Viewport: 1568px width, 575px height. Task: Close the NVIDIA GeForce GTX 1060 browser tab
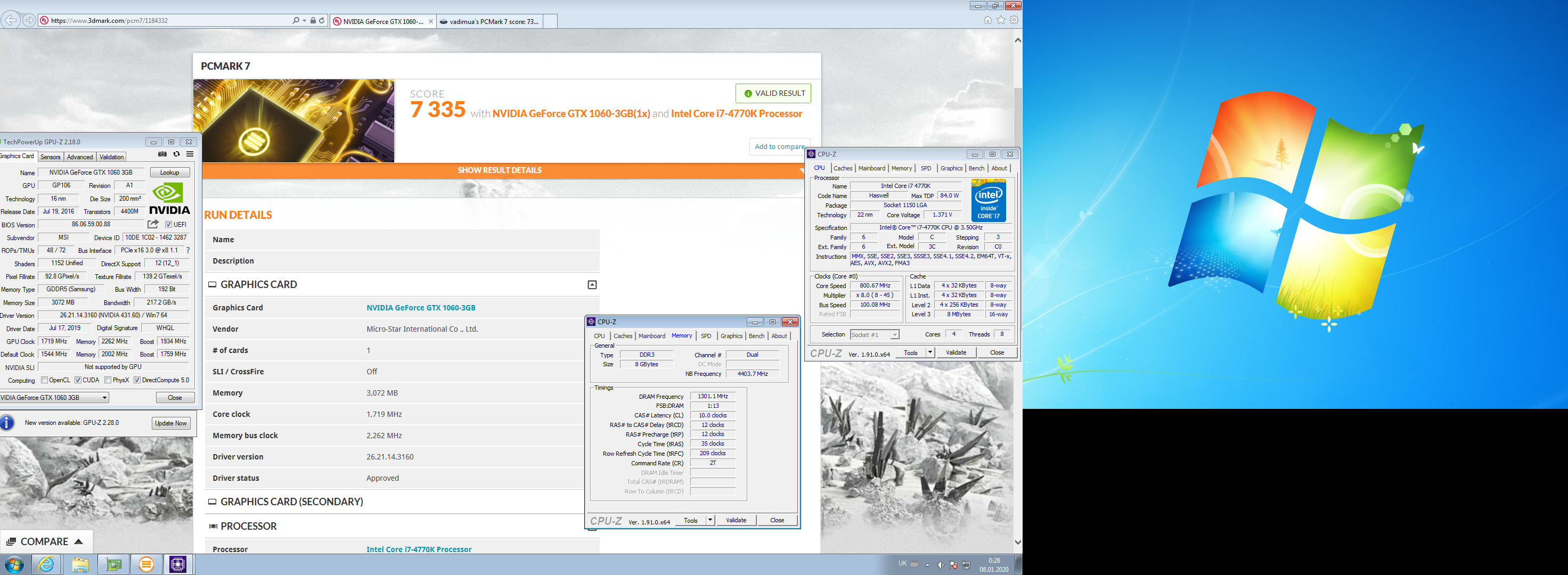431,21
